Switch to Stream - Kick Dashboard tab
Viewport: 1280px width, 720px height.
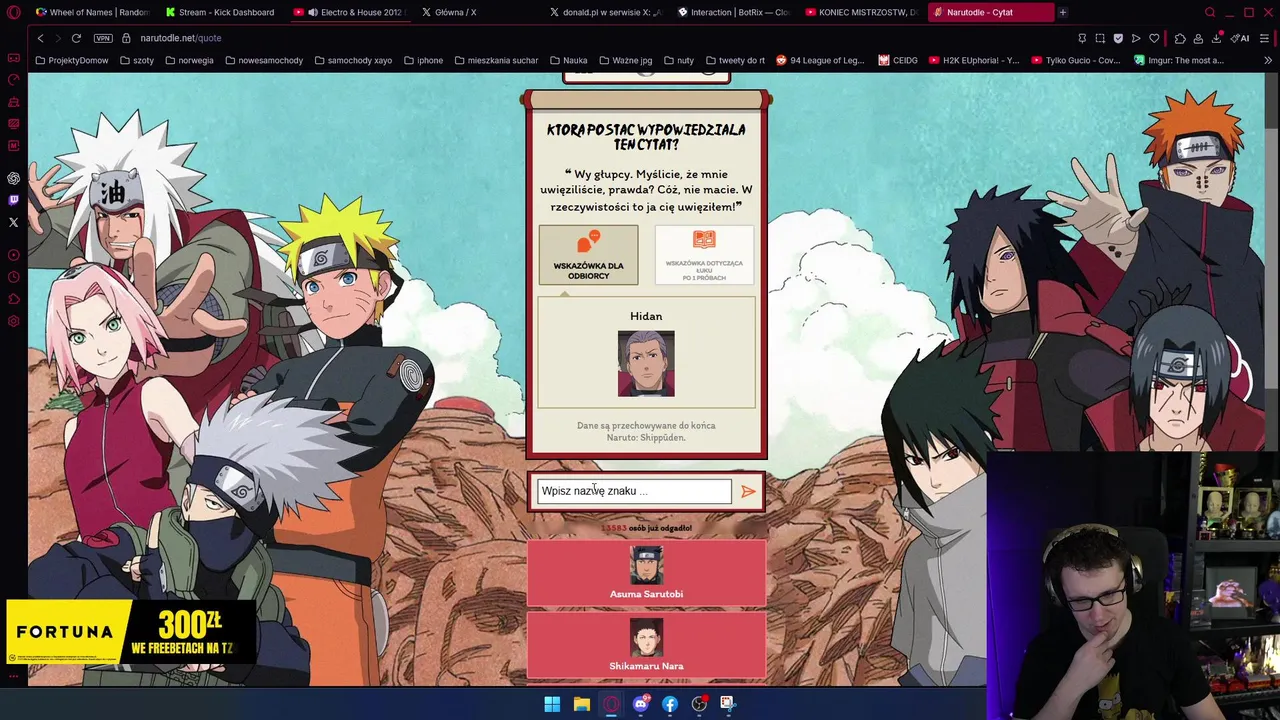pyautogui.click(x=220, y=12)
